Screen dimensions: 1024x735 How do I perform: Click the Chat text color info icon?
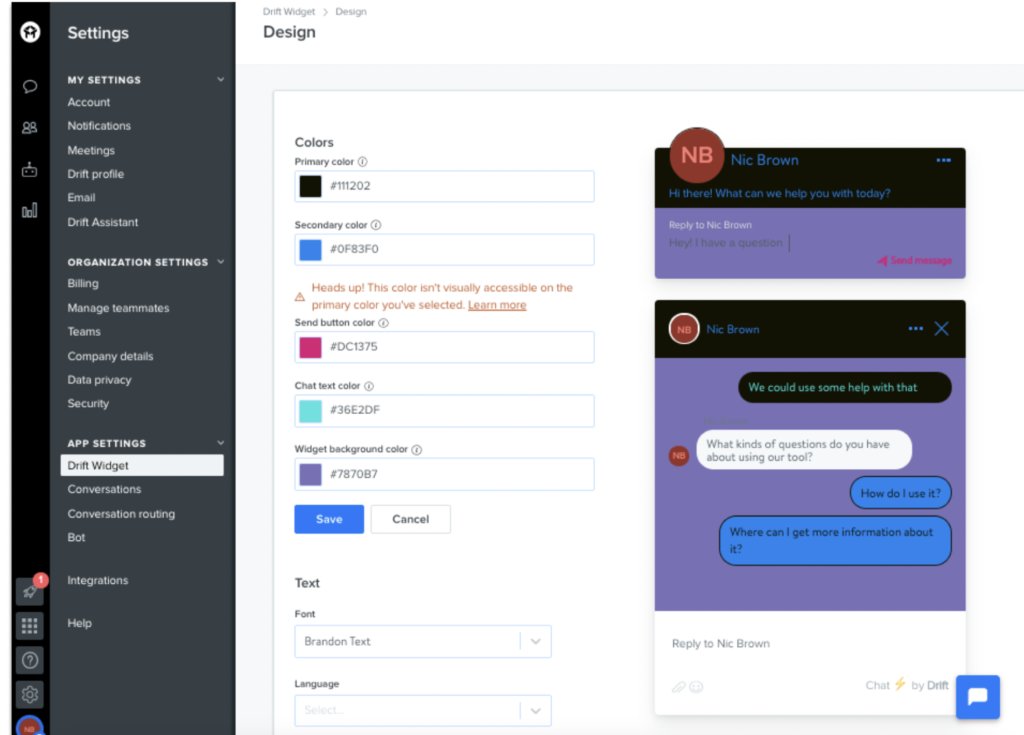click(369, 386)
